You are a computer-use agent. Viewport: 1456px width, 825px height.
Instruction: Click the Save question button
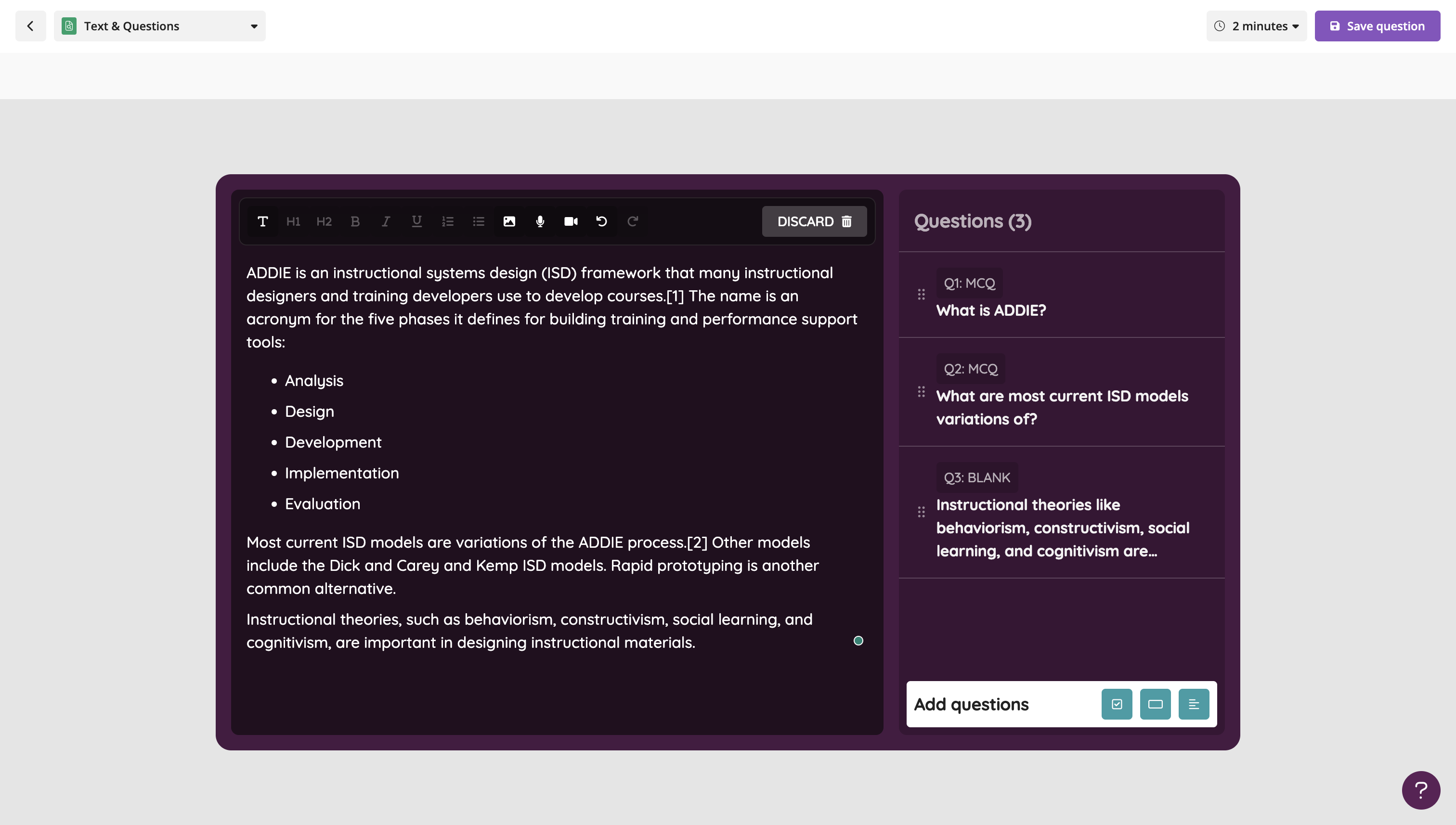(x=1377, y=26)
